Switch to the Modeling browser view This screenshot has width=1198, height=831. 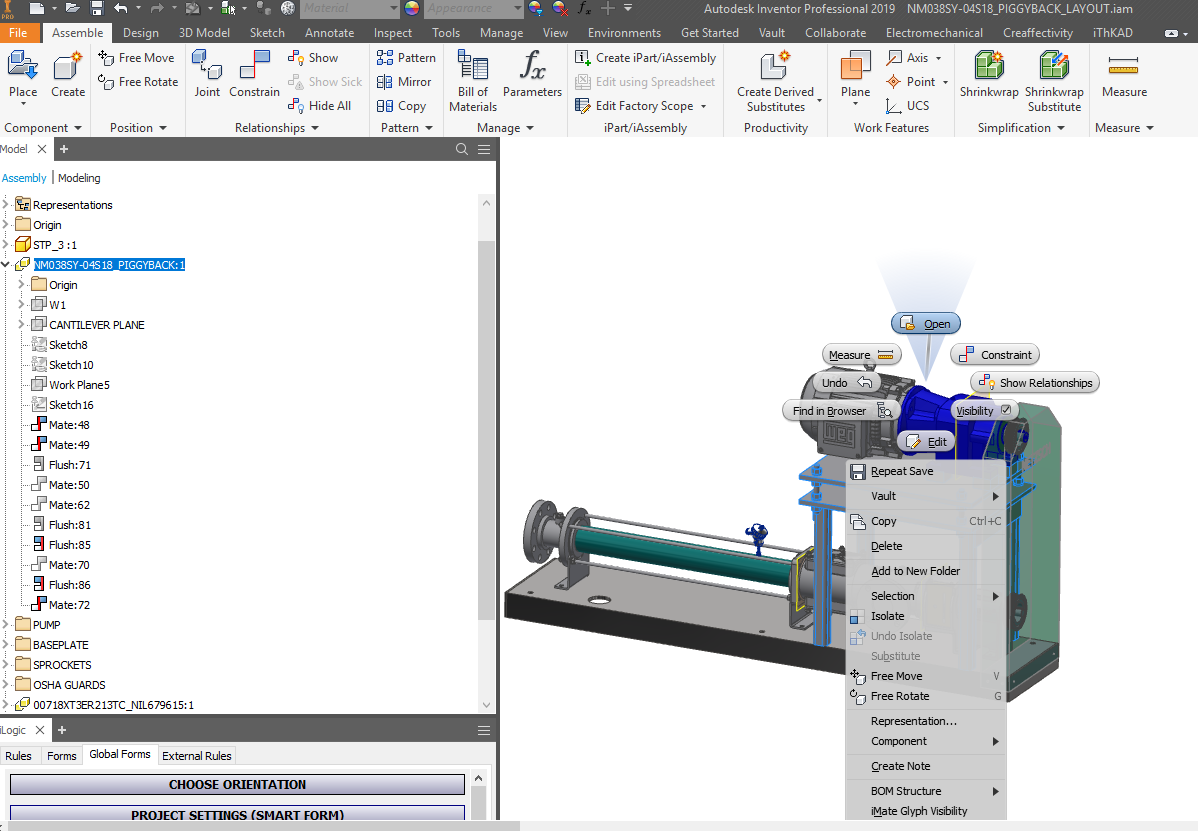79,178
